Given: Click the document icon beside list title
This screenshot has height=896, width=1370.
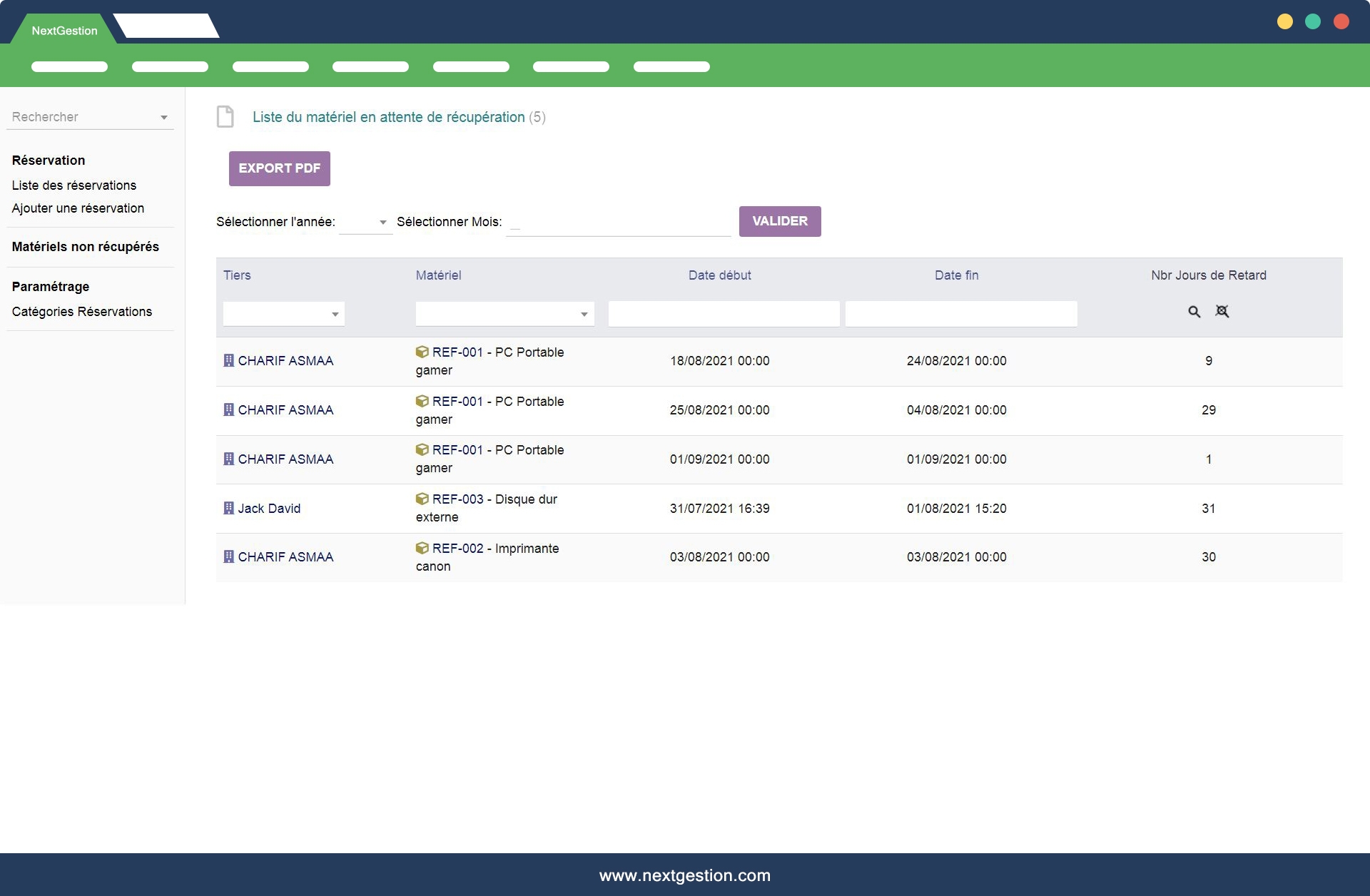Looking at the screenshot, I should coord(225,117).
